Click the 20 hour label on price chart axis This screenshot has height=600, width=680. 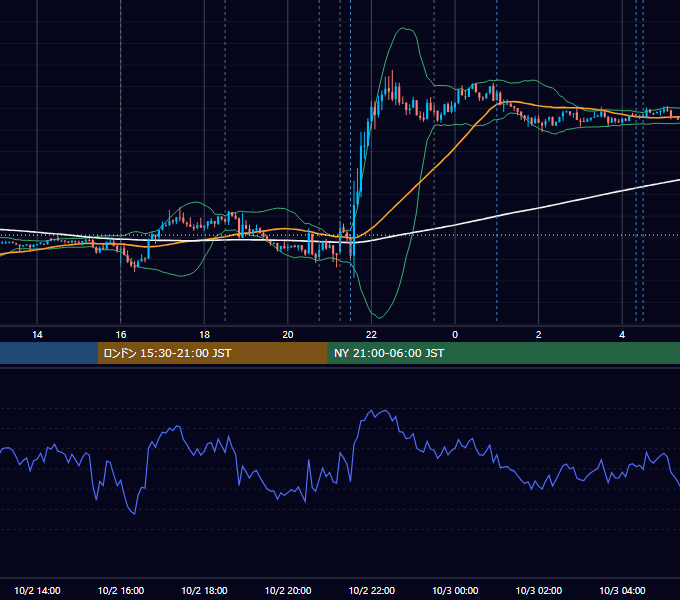click(x=288, y=335)
